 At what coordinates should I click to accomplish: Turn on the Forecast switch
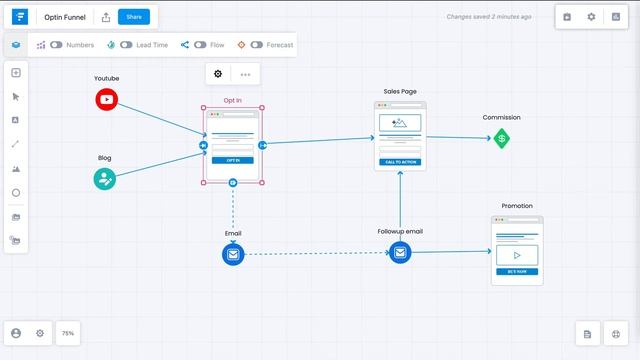pos(256,45)
